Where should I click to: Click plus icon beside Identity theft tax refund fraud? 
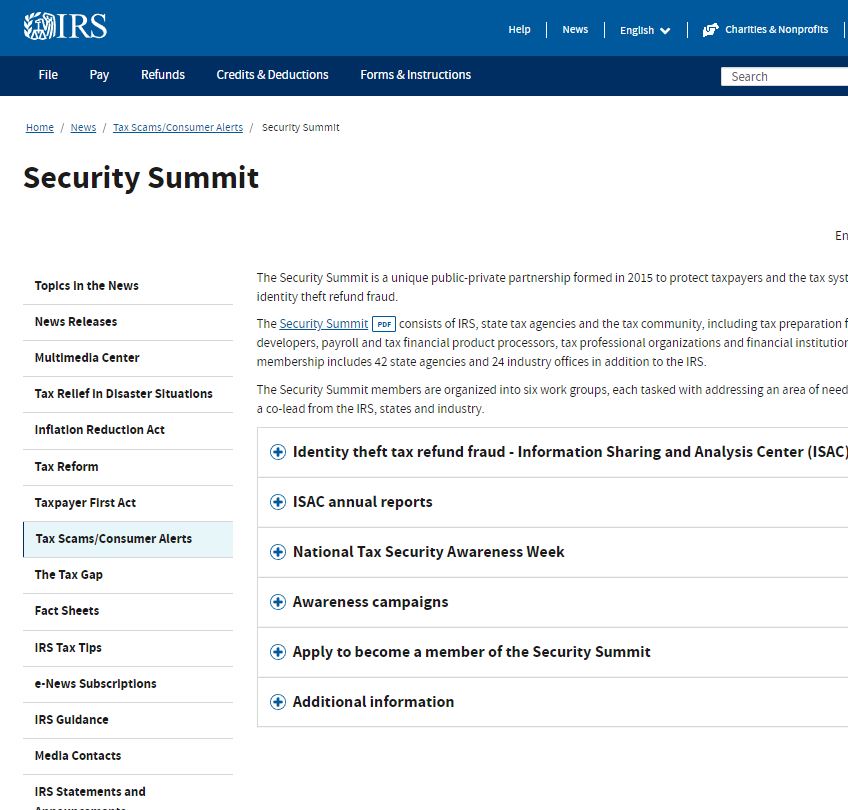coord(277,452)
